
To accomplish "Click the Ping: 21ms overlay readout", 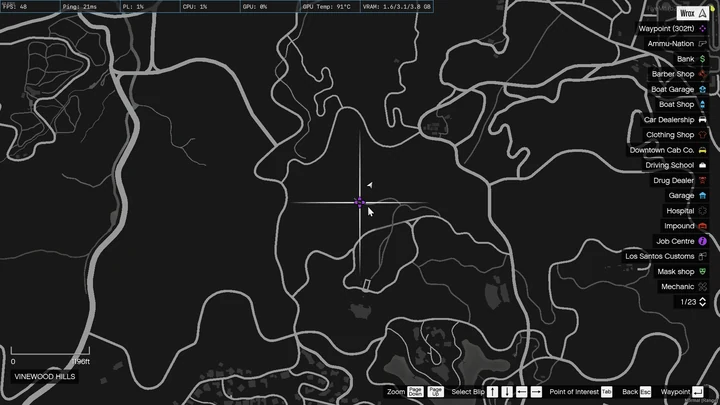I will pyautogui.click(x=79, y=7).
